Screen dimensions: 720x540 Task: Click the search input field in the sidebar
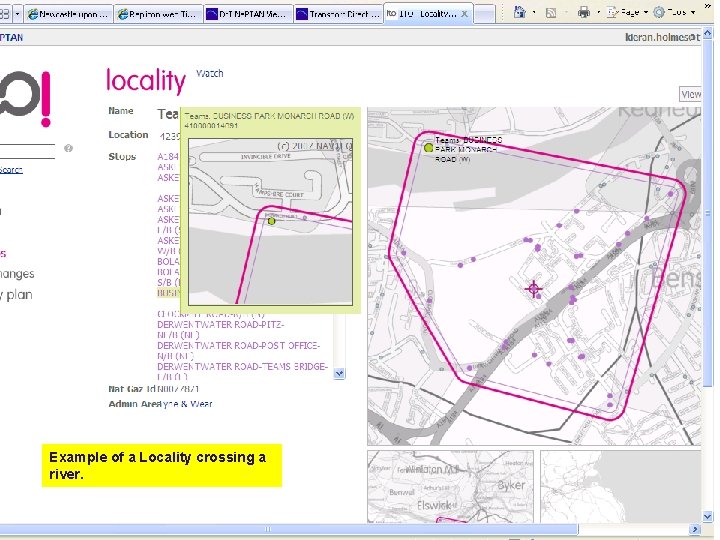coord(27,152)
